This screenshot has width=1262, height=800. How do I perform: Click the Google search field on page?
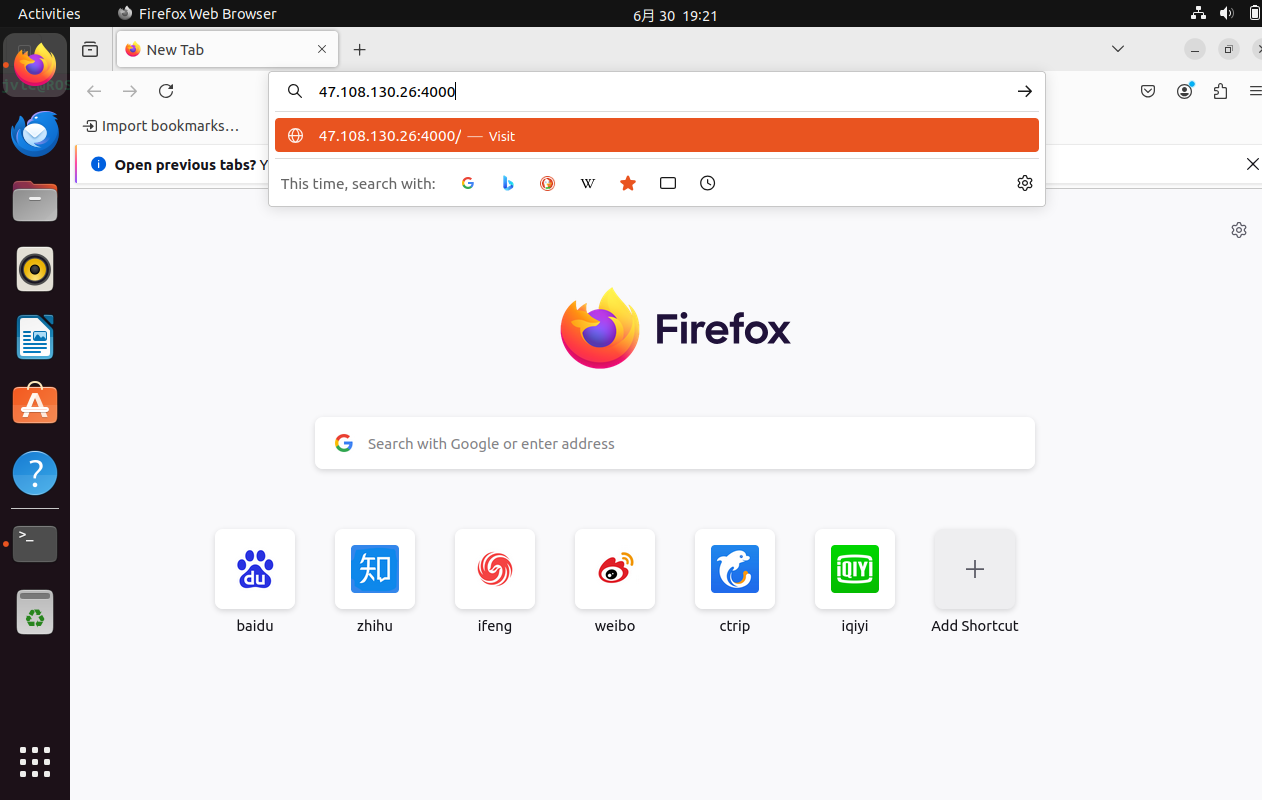click(x=675, y=443)
